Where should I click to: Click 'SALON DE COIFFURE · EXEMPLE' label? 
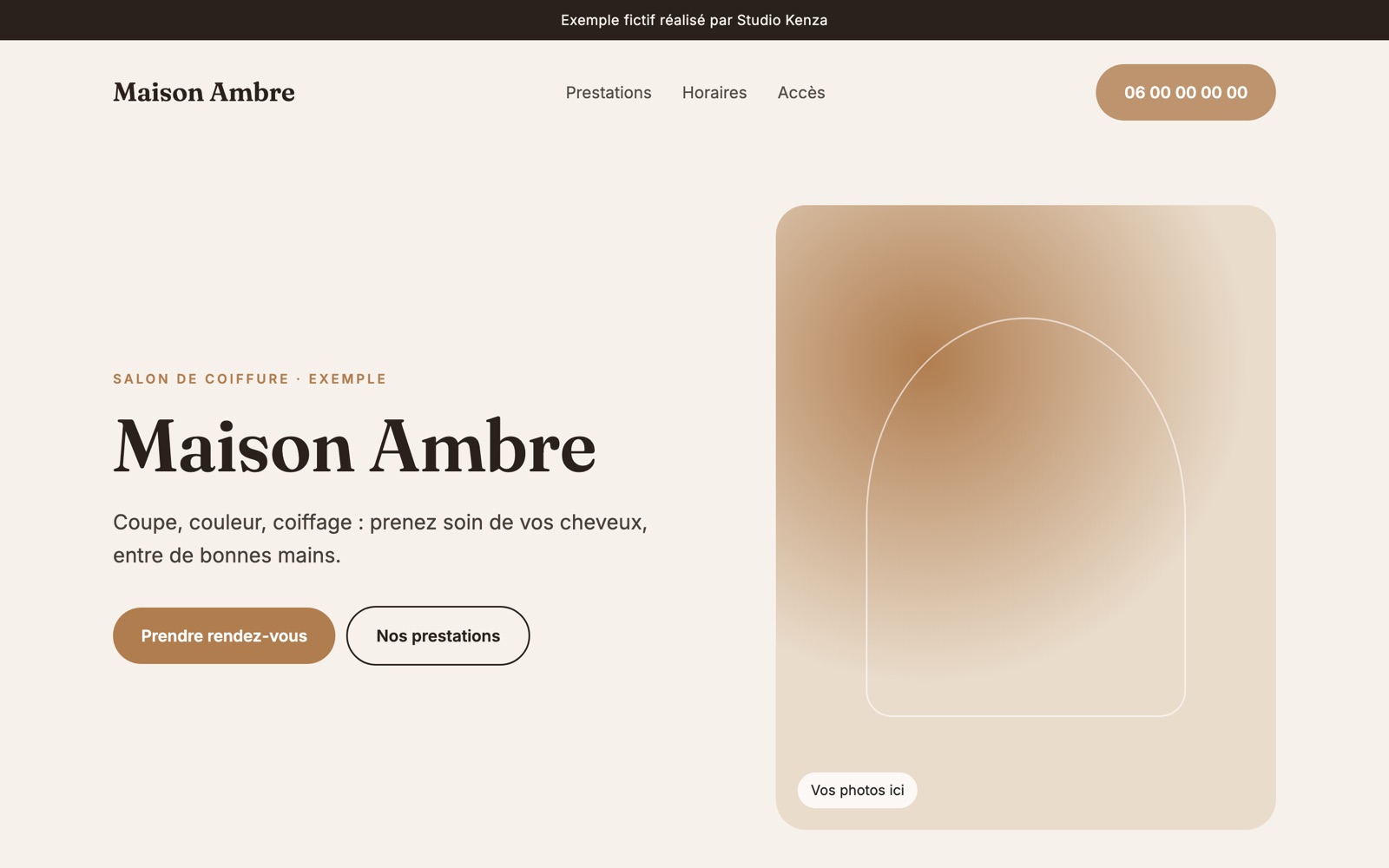click(250, 379)
